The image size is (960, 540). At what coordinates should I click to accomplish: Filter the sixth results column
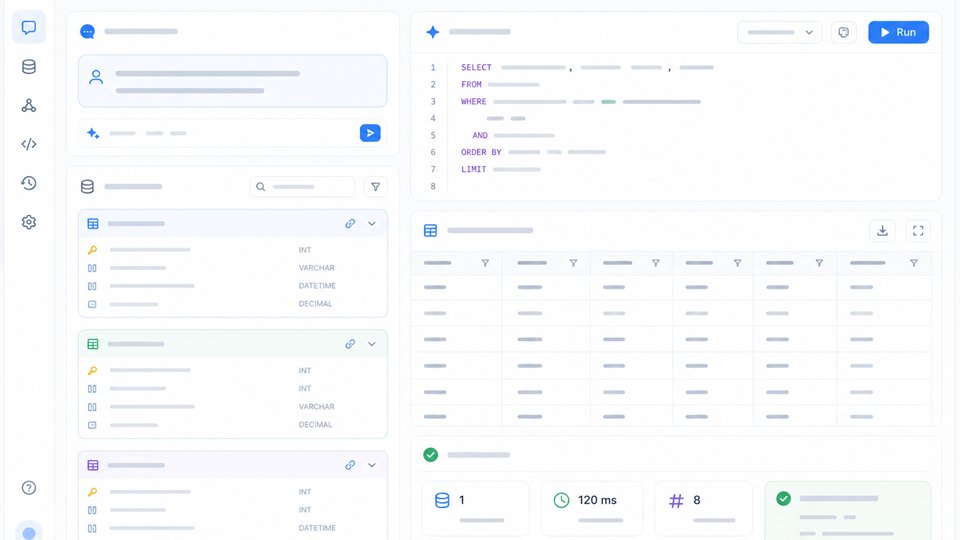coord(913,263)
